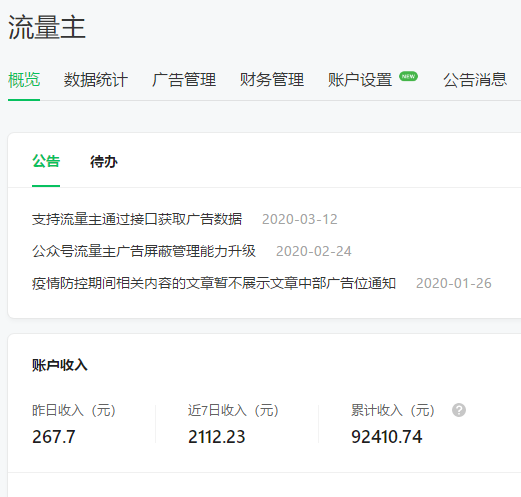The image size is (521, 497).
Task: Click the green NEW badge beside 账户设置
Action: [408, 76]
